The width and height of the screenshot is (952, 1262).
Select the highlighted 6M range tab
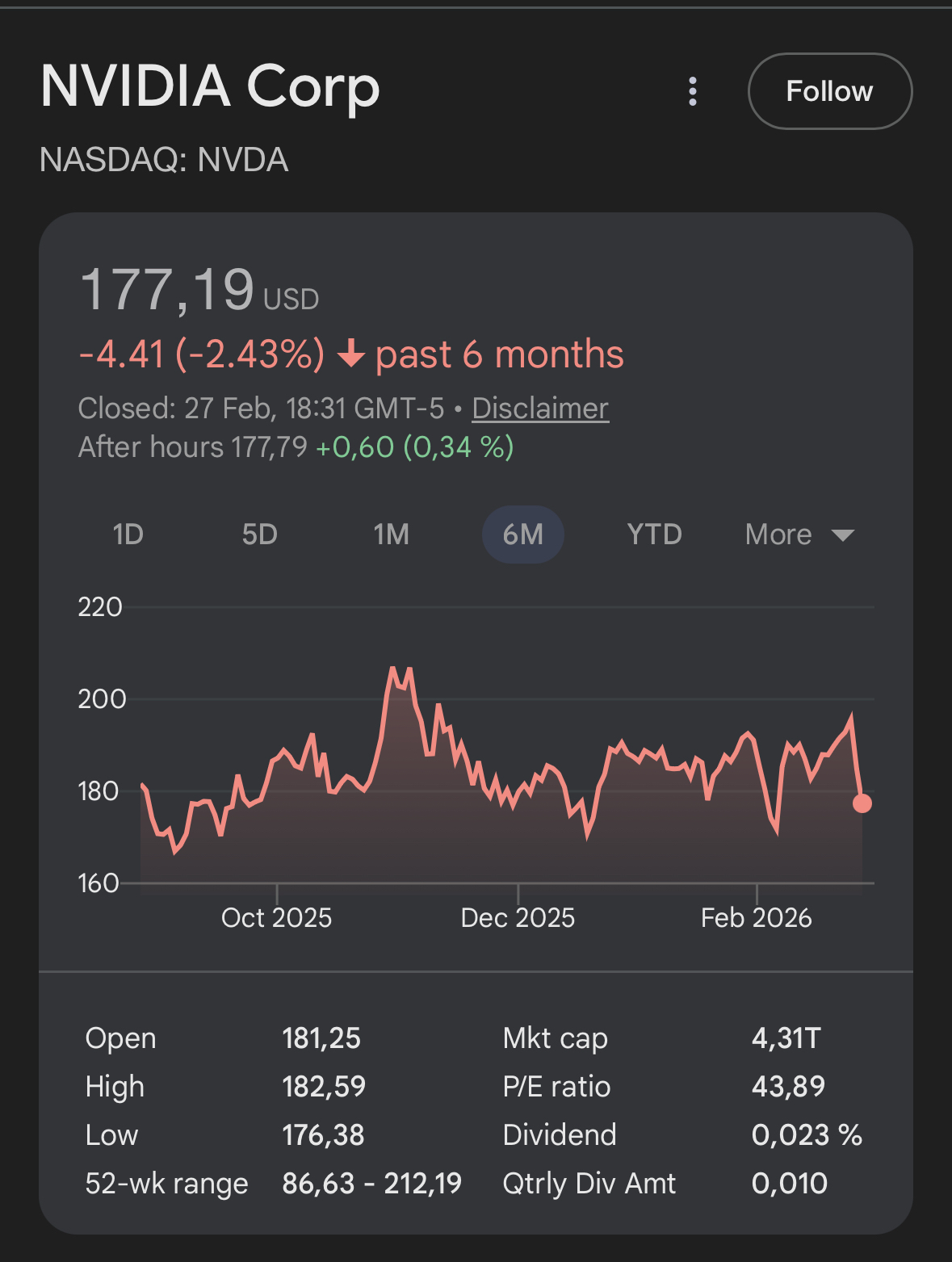(522, 535)
